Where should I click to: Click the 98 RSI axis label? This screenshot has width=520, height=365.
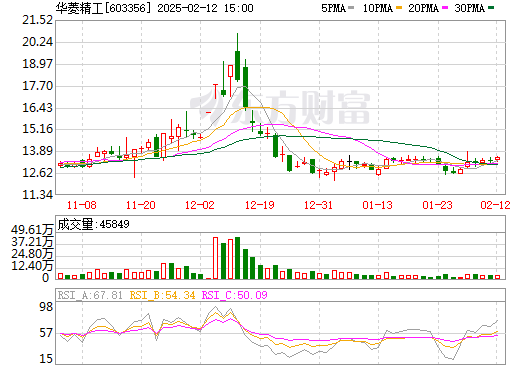pos(46,307)
